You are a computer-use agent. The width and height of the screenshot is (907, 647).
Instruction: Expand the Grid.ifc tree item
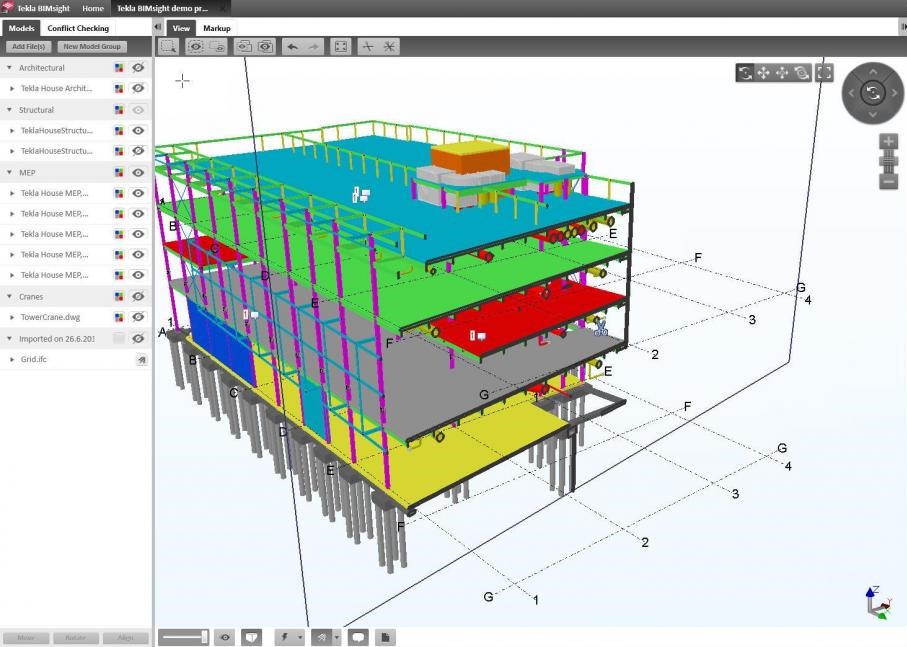pos(12,359)
